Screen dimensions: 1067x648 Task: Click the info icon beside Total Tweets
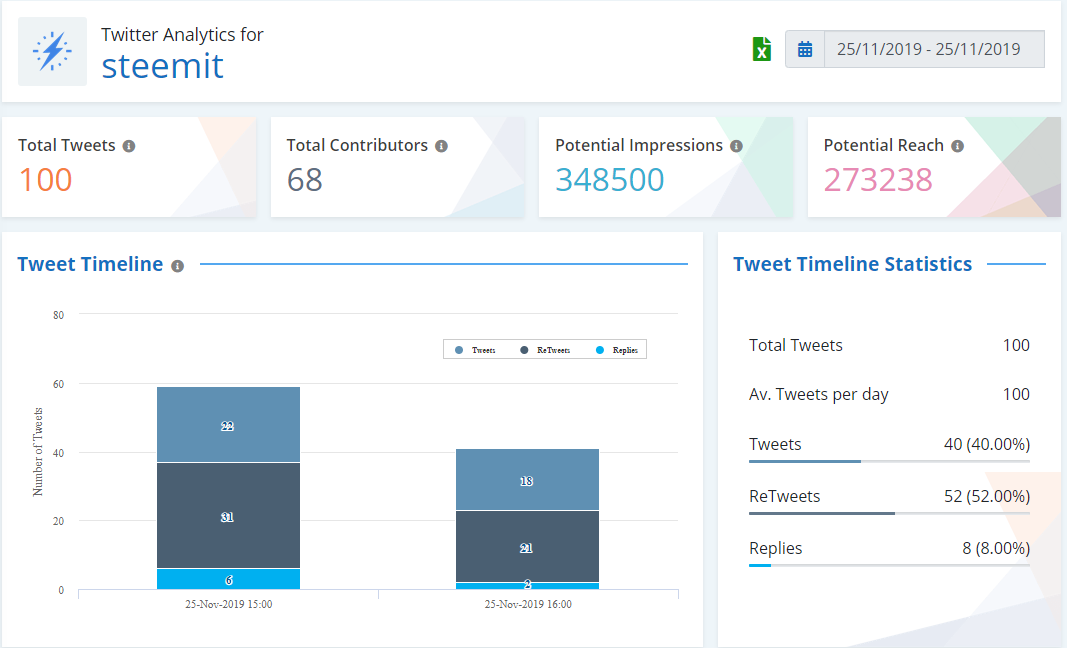coord(129,146)
